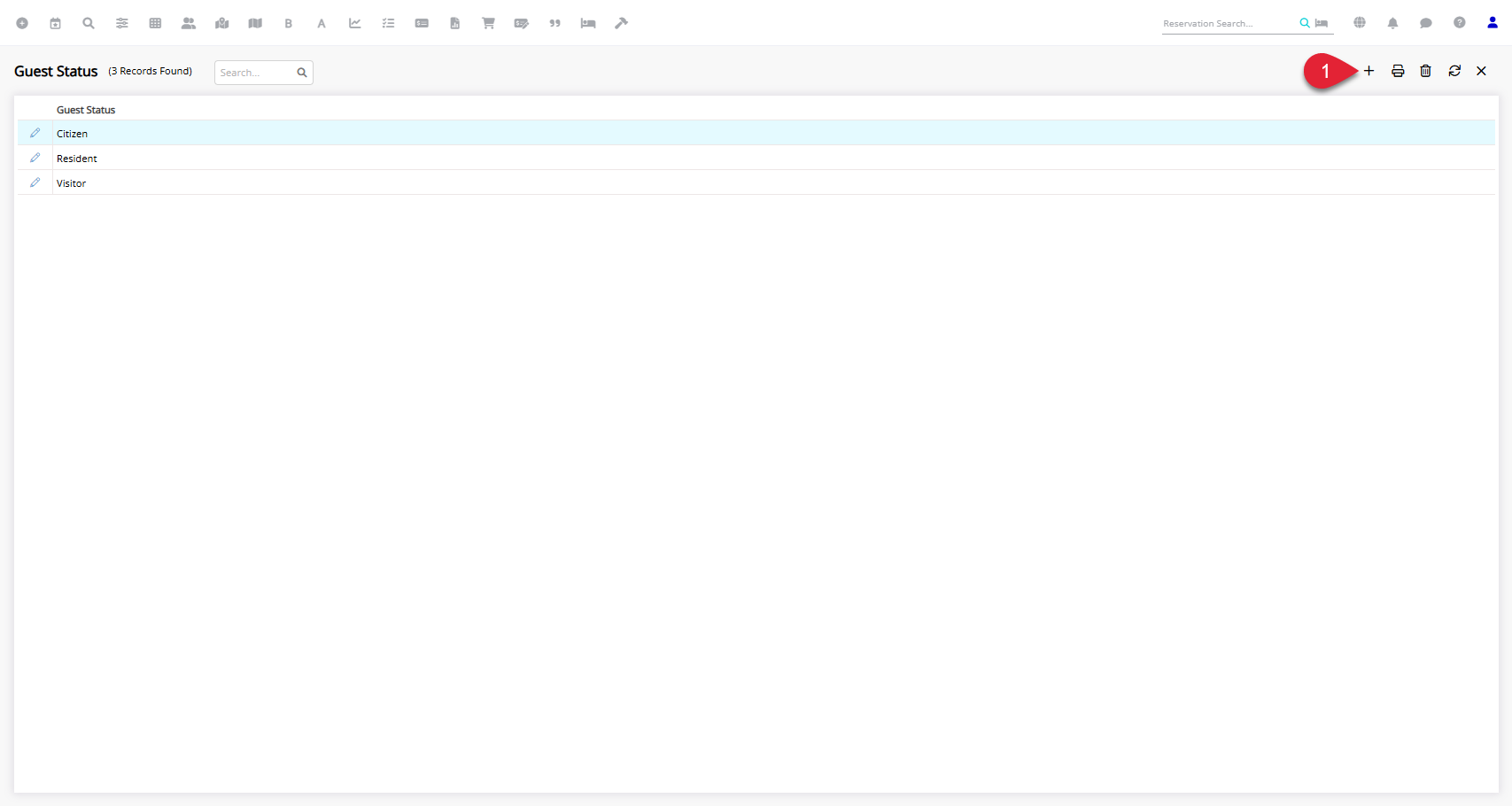Open the help question mark icon

tap(1460, 23)
